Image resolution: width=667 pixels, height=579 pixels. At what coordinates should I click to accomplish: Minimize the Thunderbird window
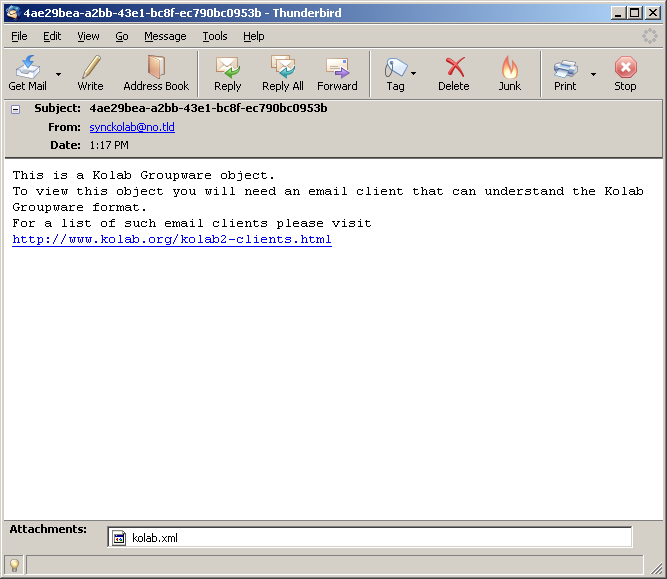click(x=618, y=13)
